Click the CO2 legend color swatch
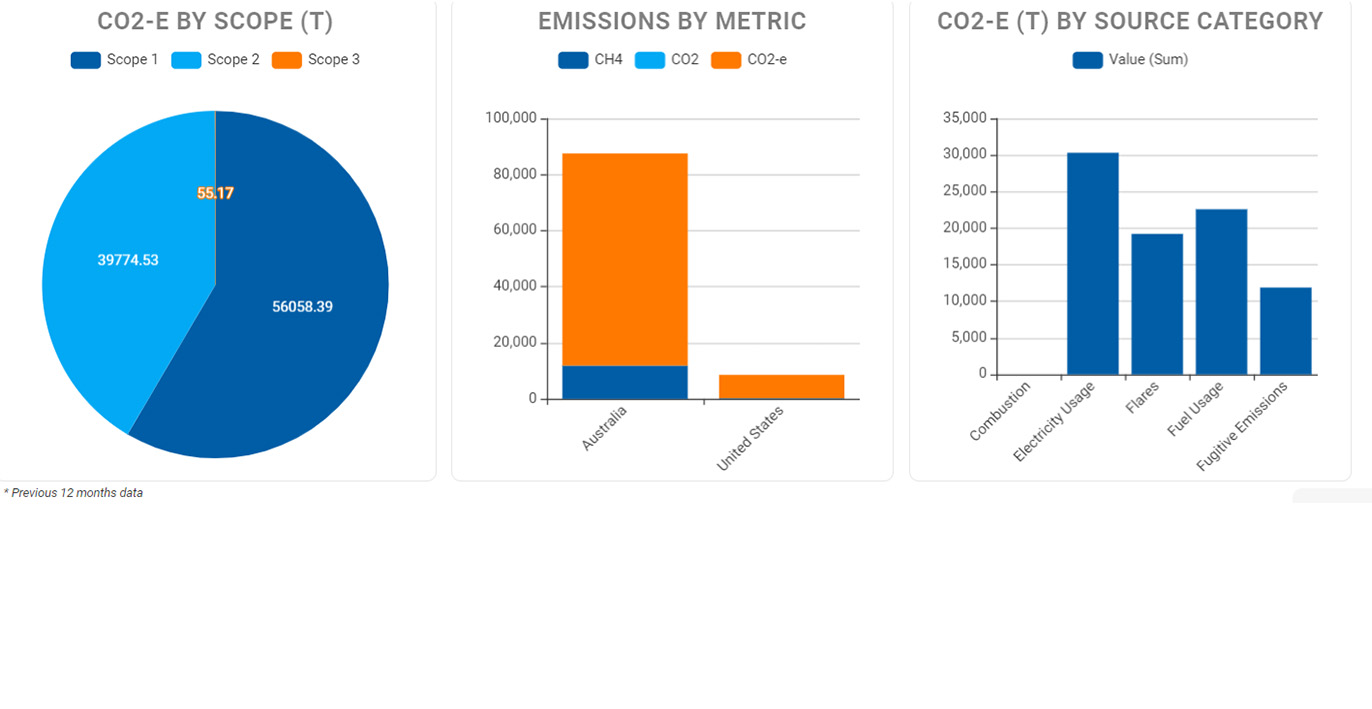 pos(650,60)
